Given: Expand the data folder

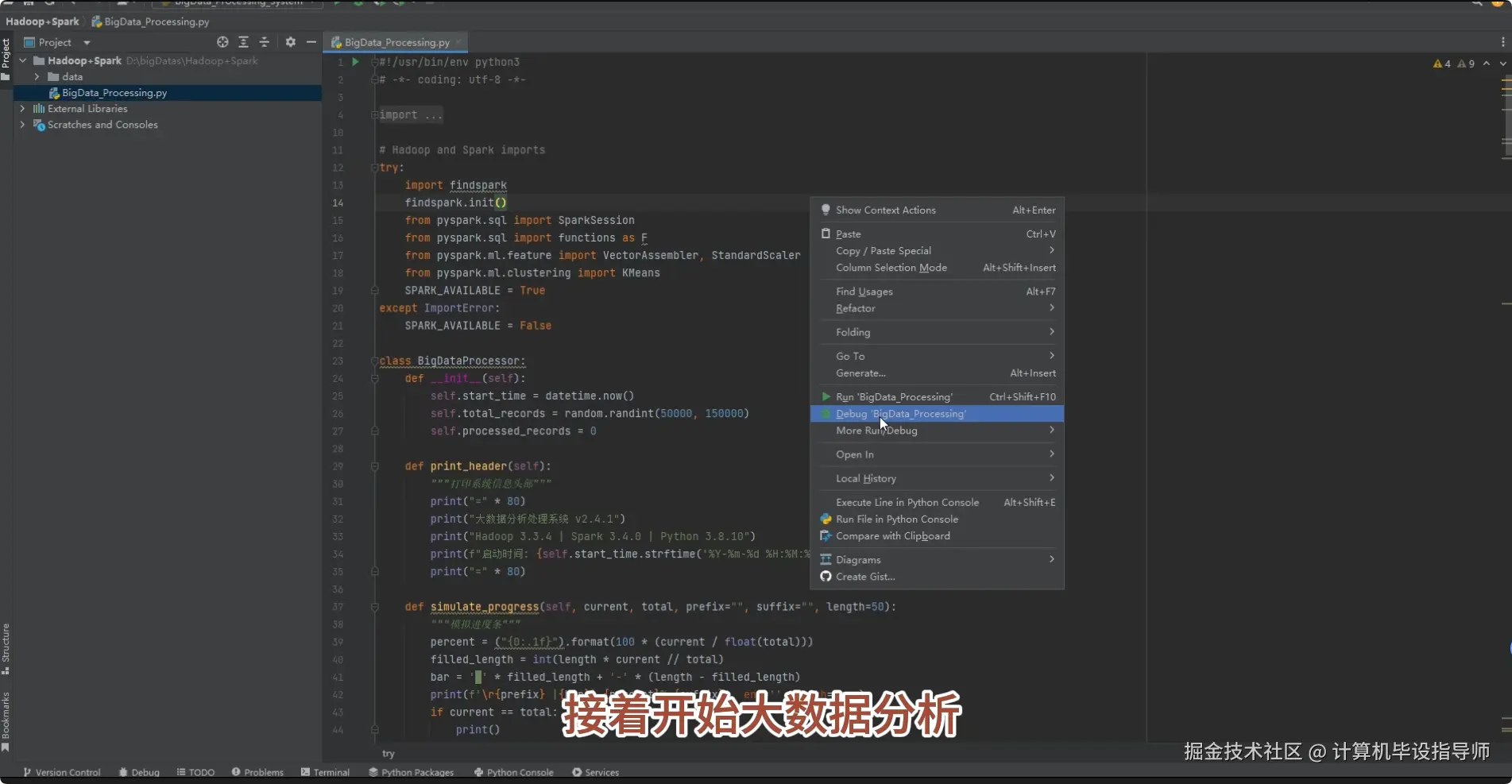Looking at the screenshot, I should click(x=37, y=77).
